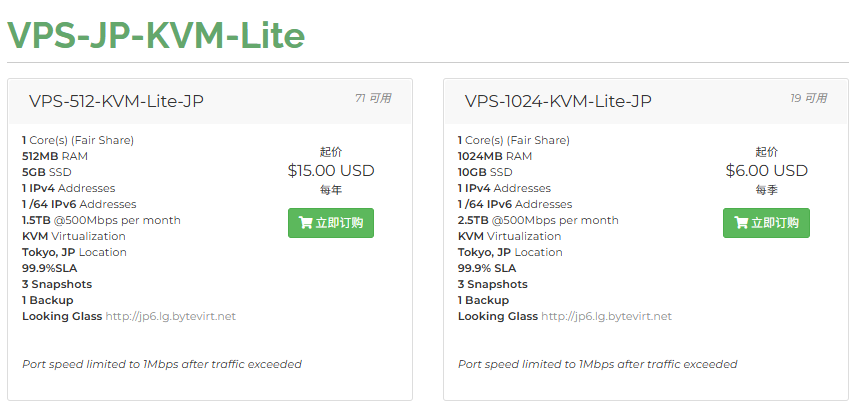This screenshot has height=415, width=858.
Task: Select the VPS-512-KVM-Lite-JP plan title
Action: 117,101
